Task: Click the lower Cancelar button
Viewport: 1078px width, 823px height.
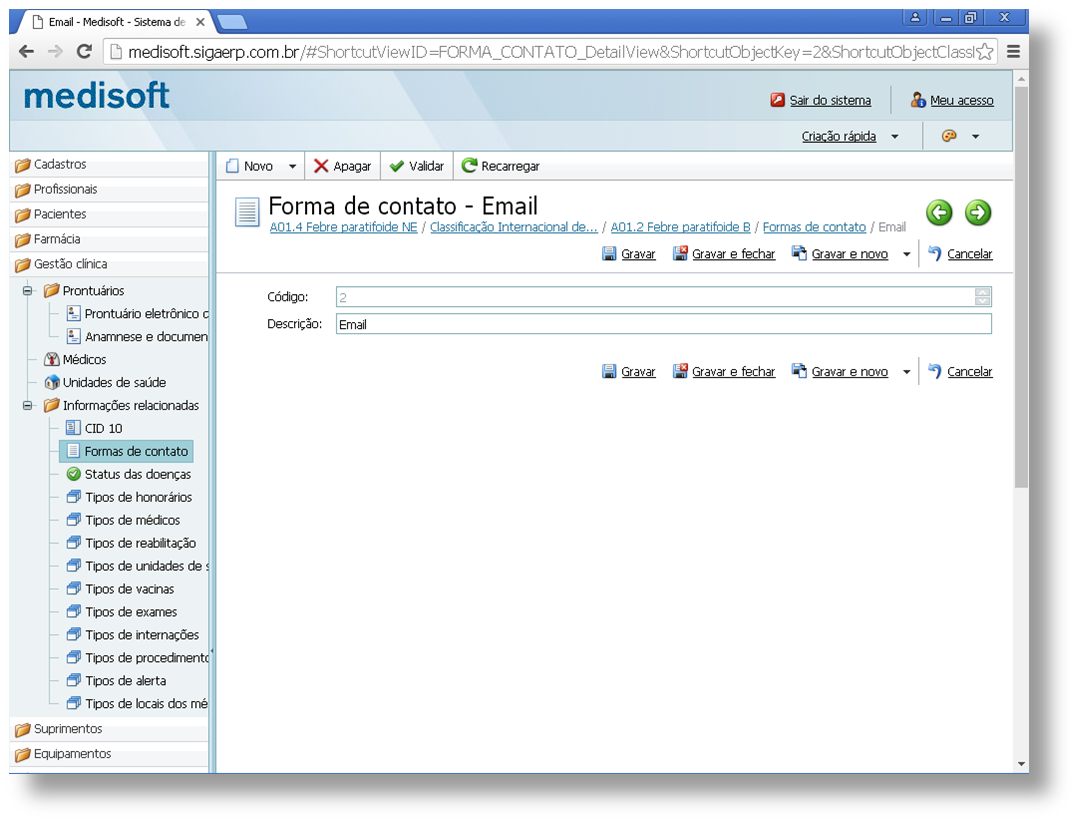Action: click(x=960, y=371)
